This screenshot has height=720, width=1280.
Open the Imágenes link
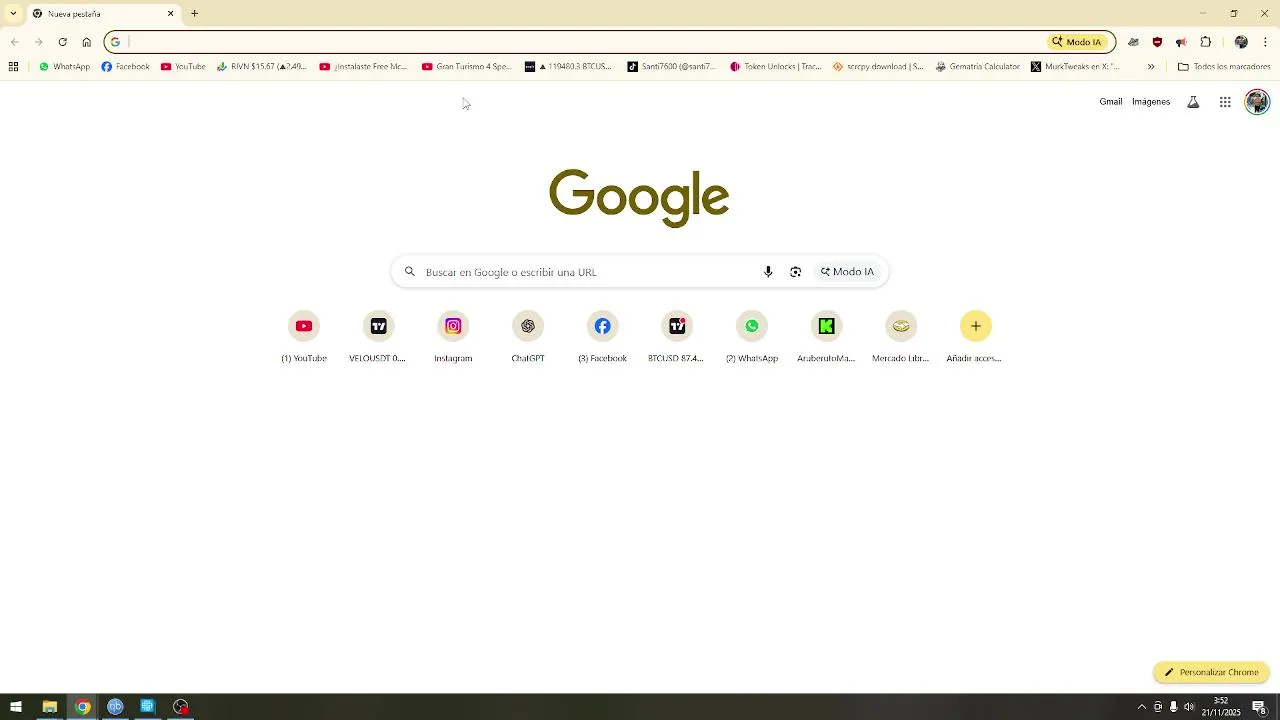pyautogui.click(x=1151, y=102)
